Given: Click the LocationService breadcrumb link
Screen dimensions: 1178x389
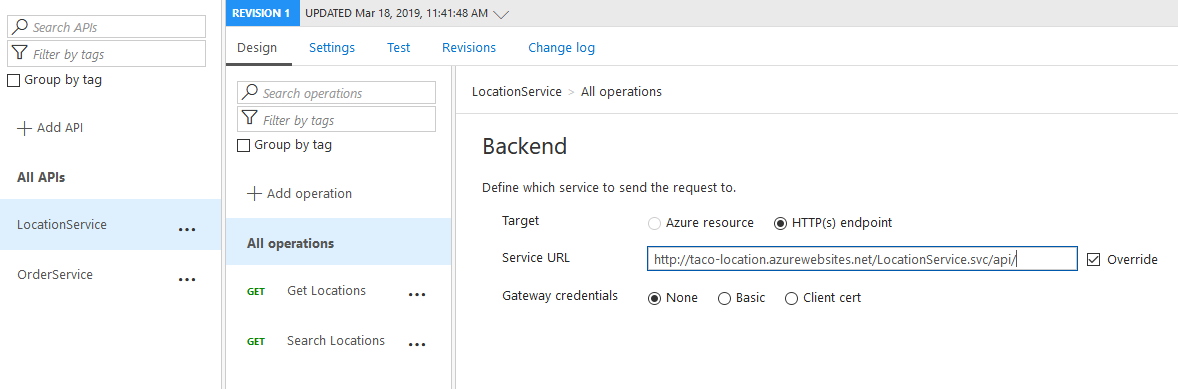Looking at the screenshot, I should pyautogui.click(x=517, y=92).
